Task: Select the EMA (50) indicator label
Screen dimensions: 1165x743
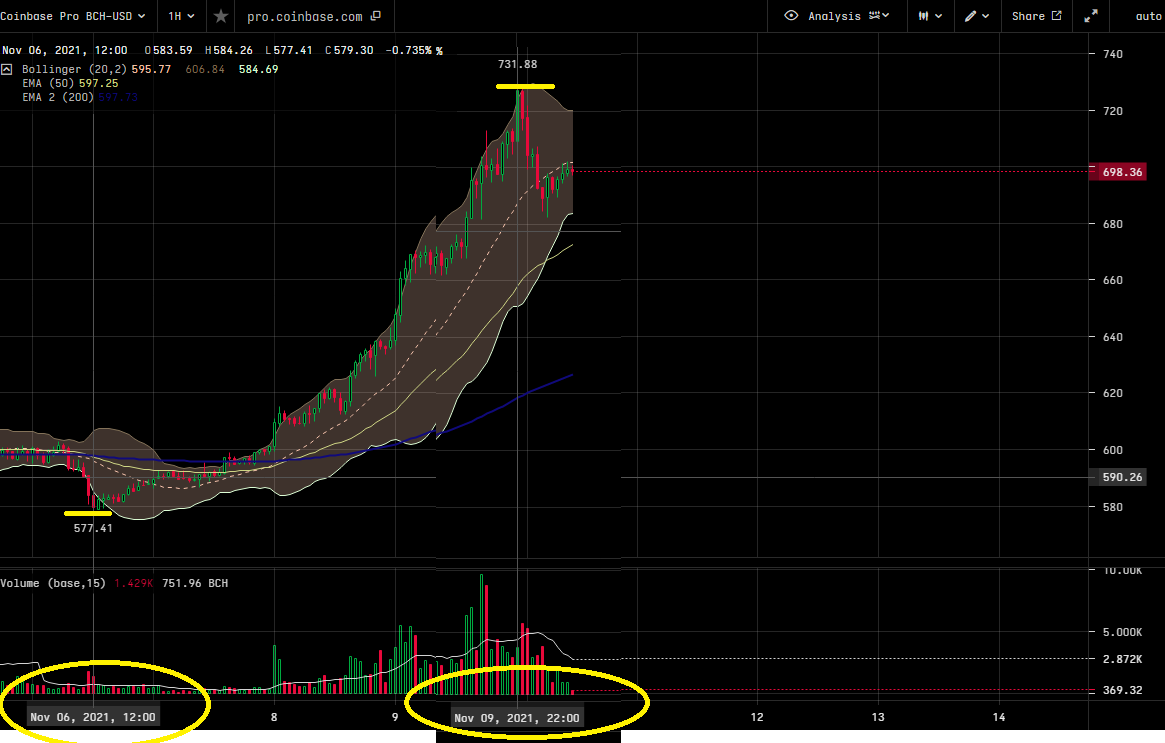Action: pos(48,83)
